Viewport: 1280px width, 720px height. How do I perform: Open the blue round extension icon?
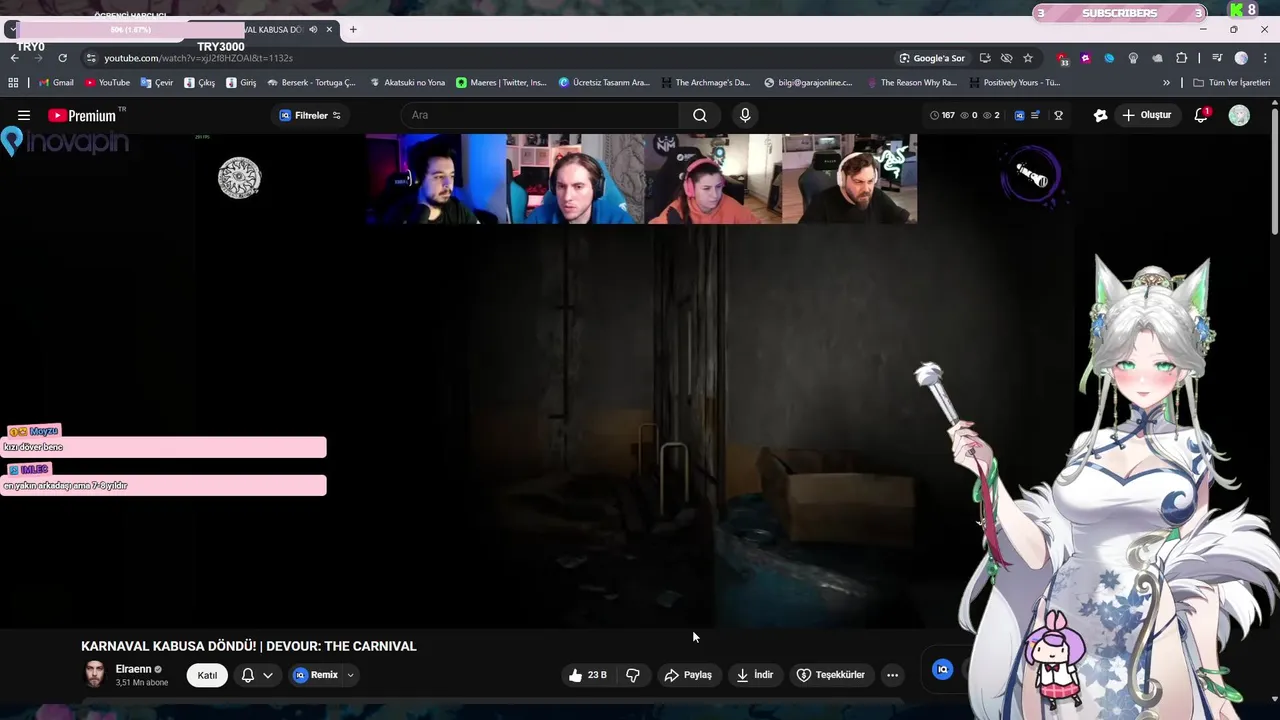pyautogui.click(x=1109, y=58)
